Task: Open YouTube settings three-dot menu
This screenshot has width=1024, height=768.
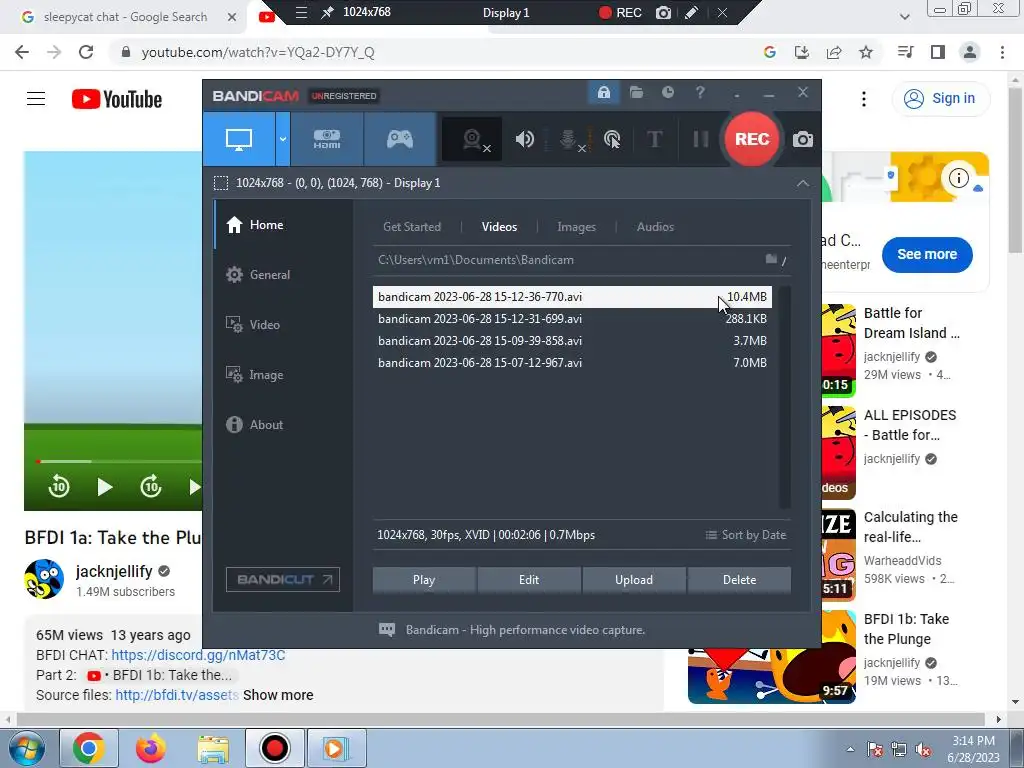Action: click(x=863, y=99)
